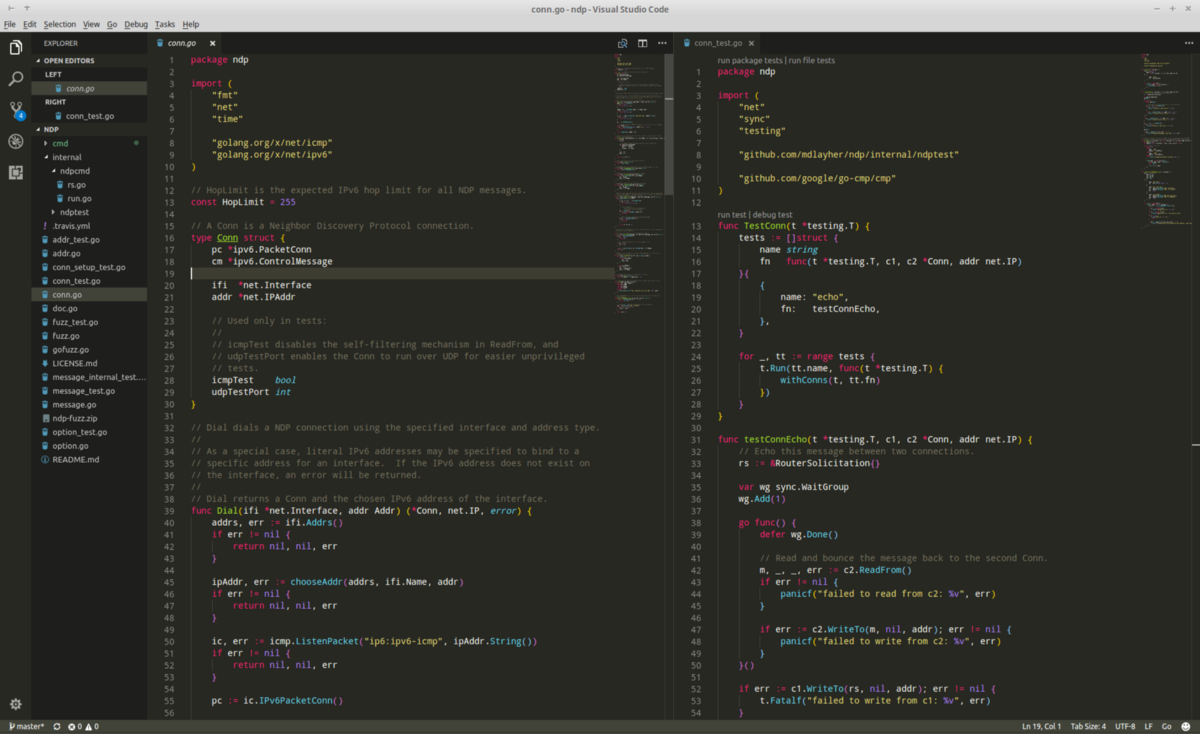1200x734 pixels.
Task: Open the Search view in activity bar
Action: [16, 78]
